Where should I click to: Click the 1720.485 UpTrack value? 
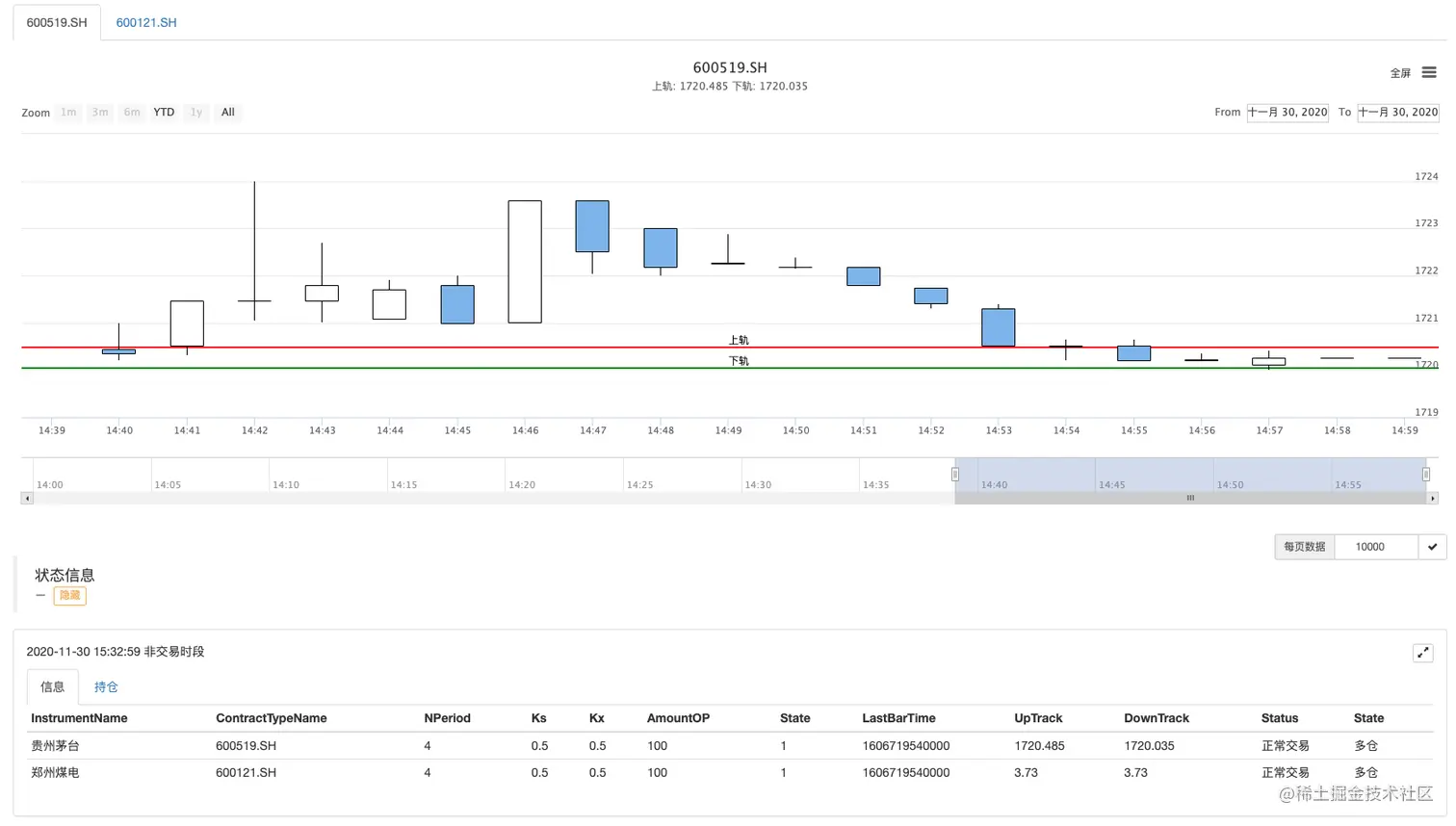tap(1039, 746)
